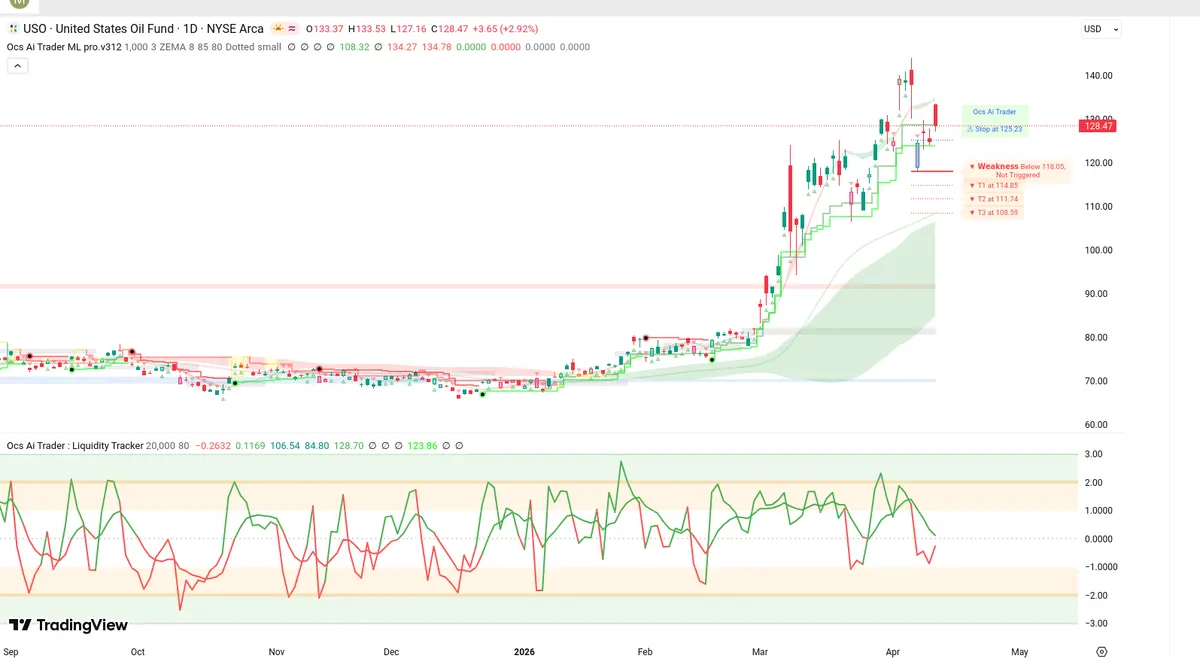Click the close value C128.47
The width and height of the screenshot is (1200, 658).
point(450,29)
